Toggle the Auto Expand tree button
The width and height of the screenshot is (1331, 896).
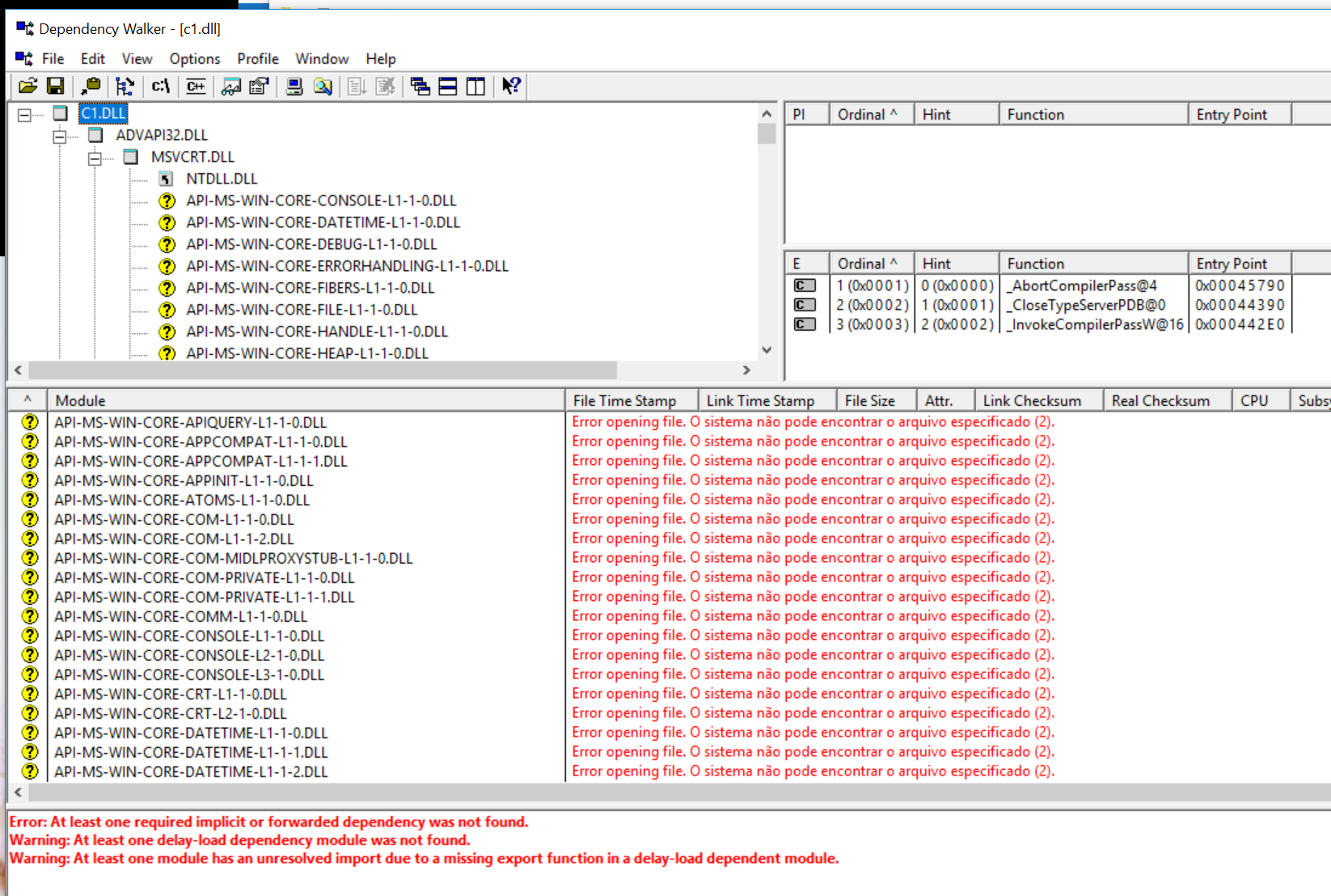(125, 86)
